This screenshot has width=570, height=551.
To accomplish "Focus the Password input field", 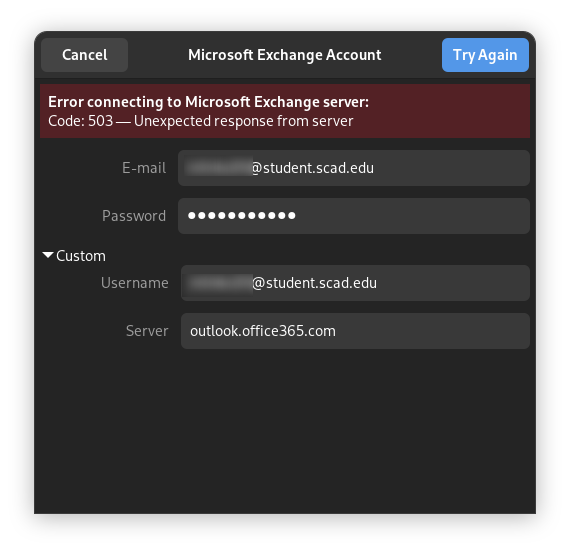I will click(x=353, y=216).
